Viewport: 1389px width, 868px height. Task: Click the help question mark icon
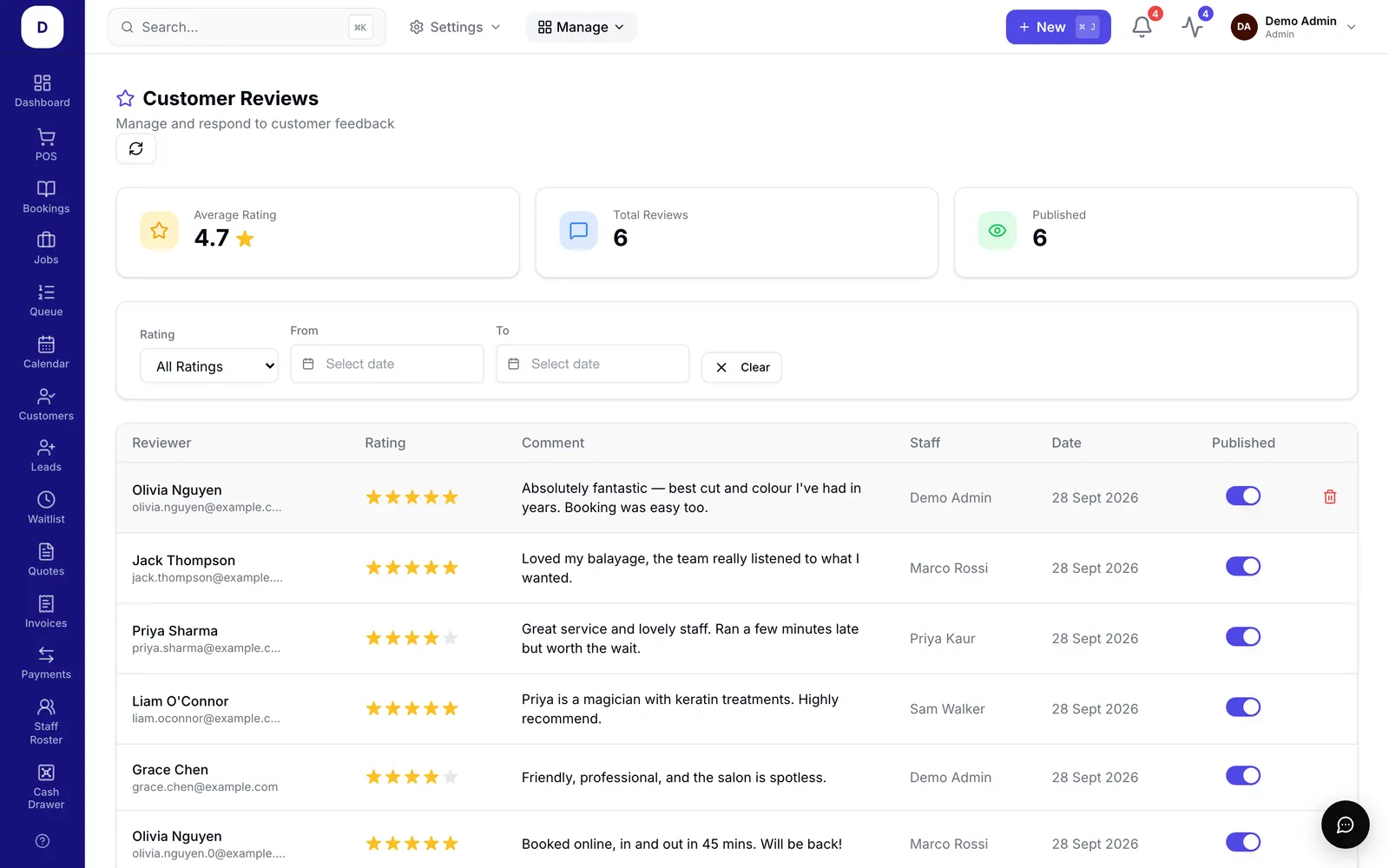(x=43, y=841)
